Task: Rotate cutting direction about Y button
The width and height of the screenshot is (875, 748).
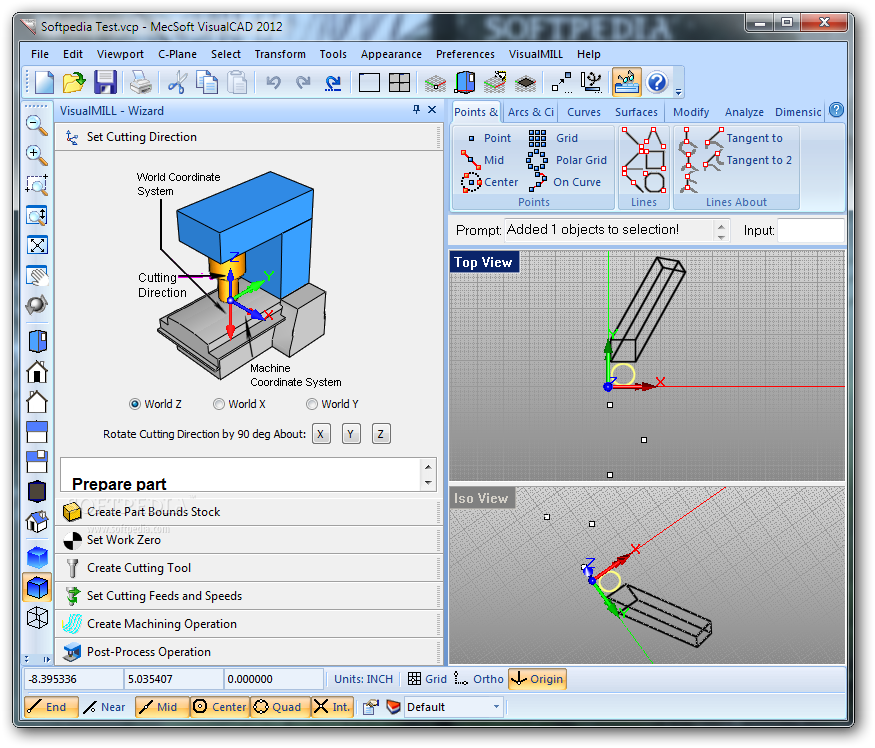Action: click(351, 434)
